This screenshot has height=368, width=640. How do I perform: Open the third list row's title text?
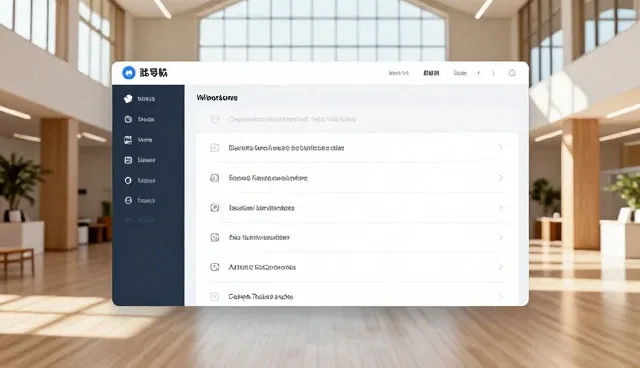pyautogui.click(x=268, y=178)
